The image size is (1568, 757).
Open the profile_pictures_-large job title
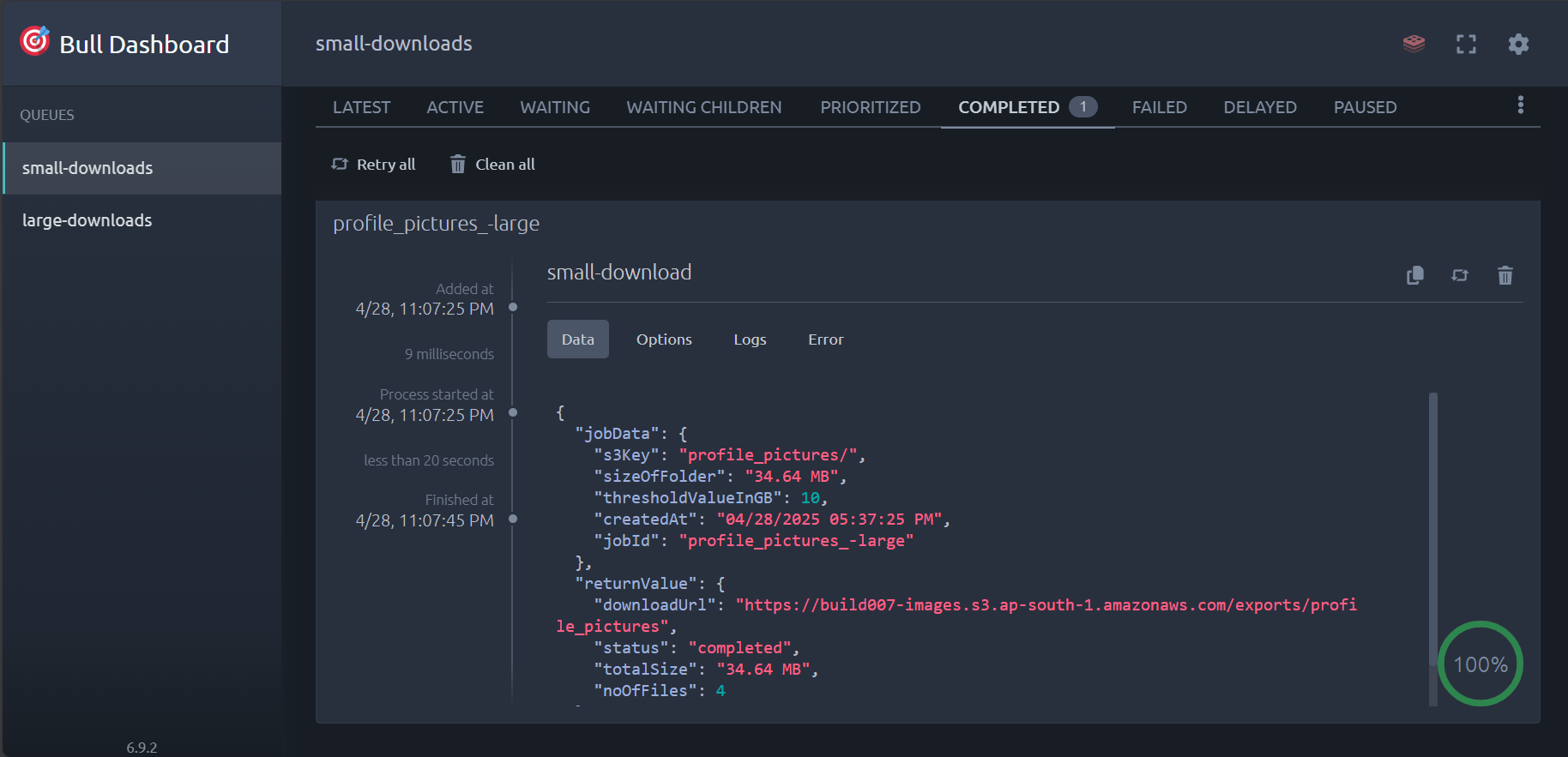436,224
